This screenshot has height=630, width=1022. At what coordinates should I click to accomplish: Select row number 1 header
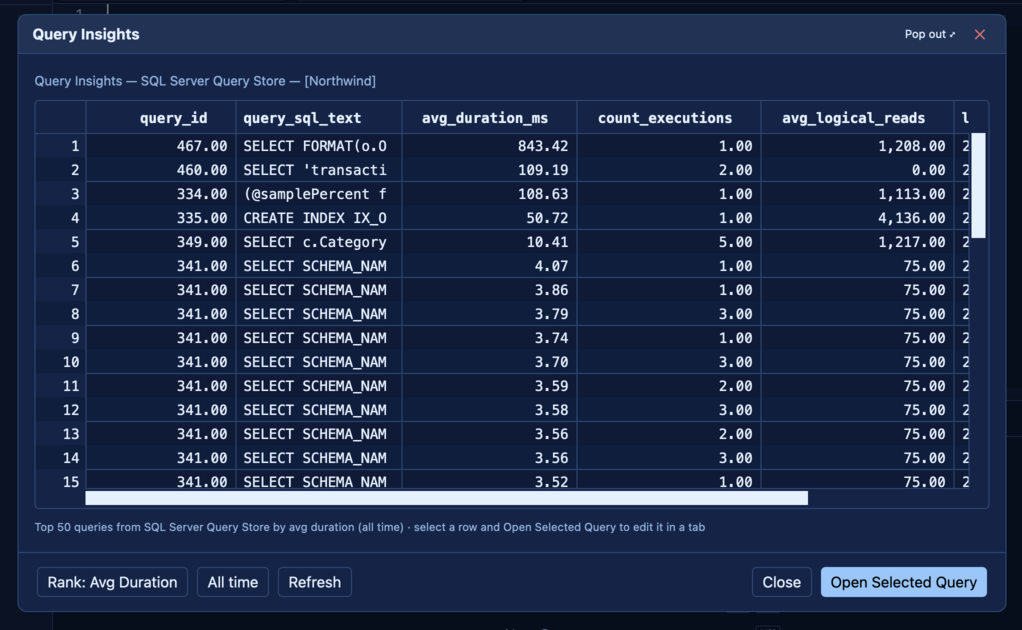click(x=61, y=146)
